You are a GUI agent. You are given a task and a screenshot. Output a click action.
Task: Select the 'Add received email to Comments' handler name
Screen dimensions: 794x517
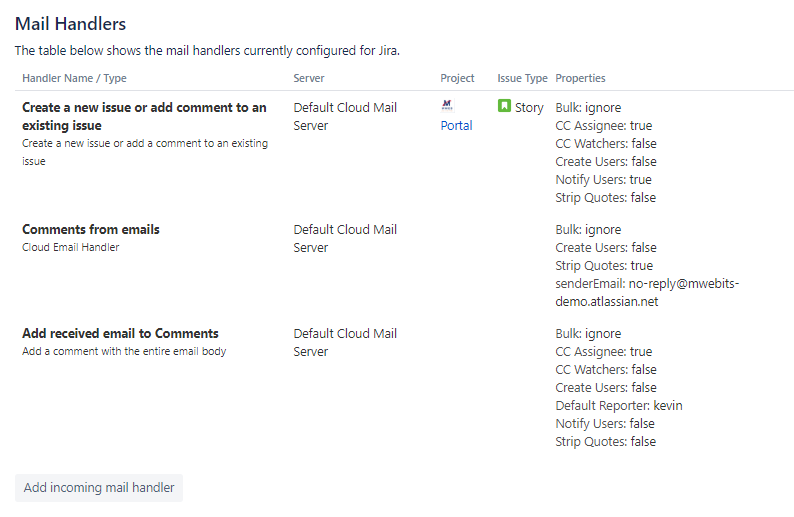(x=120, y=333)
